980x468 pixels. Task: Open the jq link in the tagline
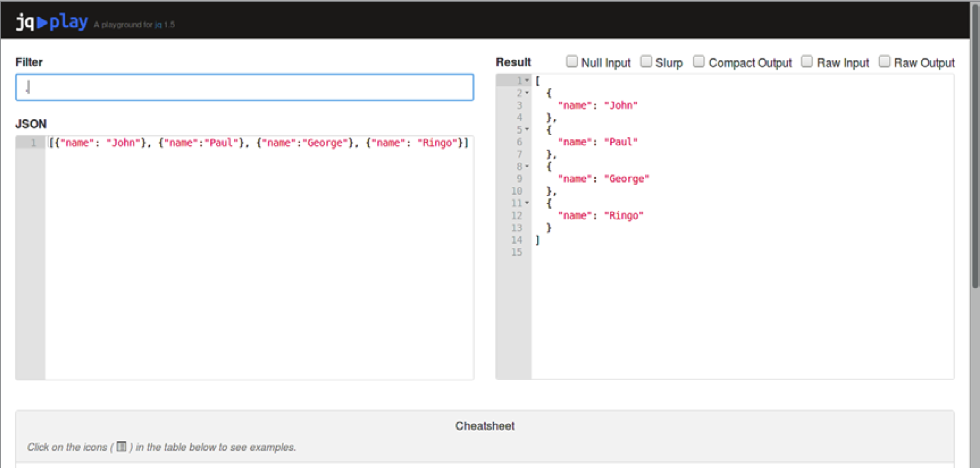[x=159, y=25]
